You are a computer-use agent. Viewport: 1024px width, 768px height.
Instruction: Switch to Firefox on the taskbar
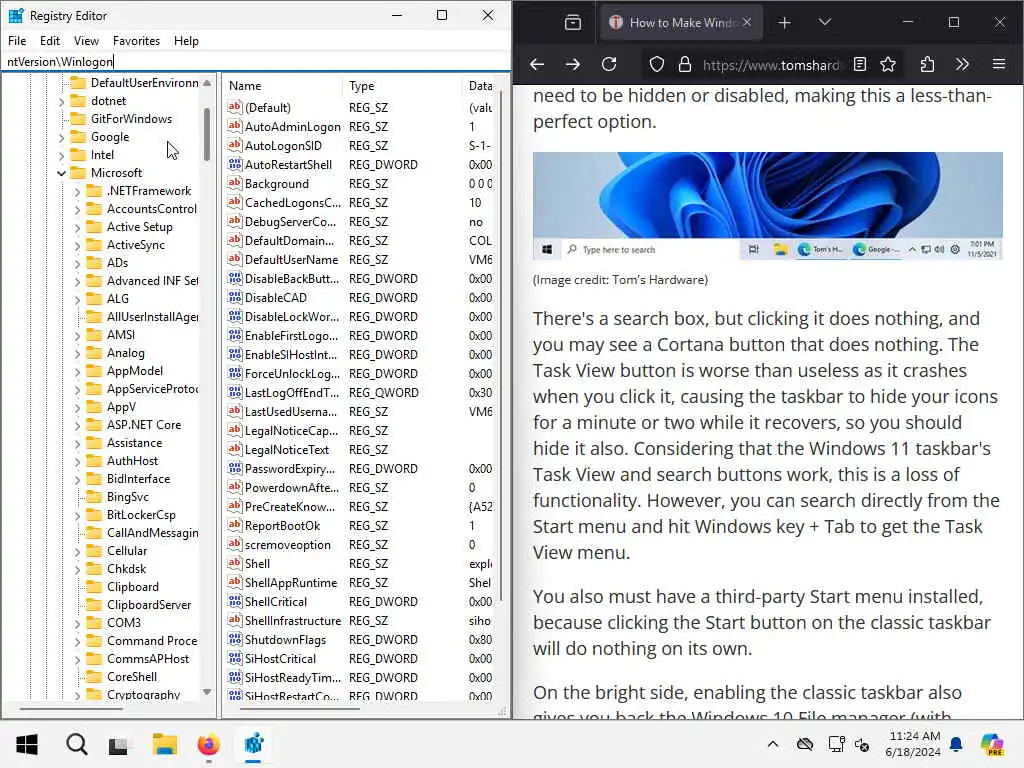[208, 744]
